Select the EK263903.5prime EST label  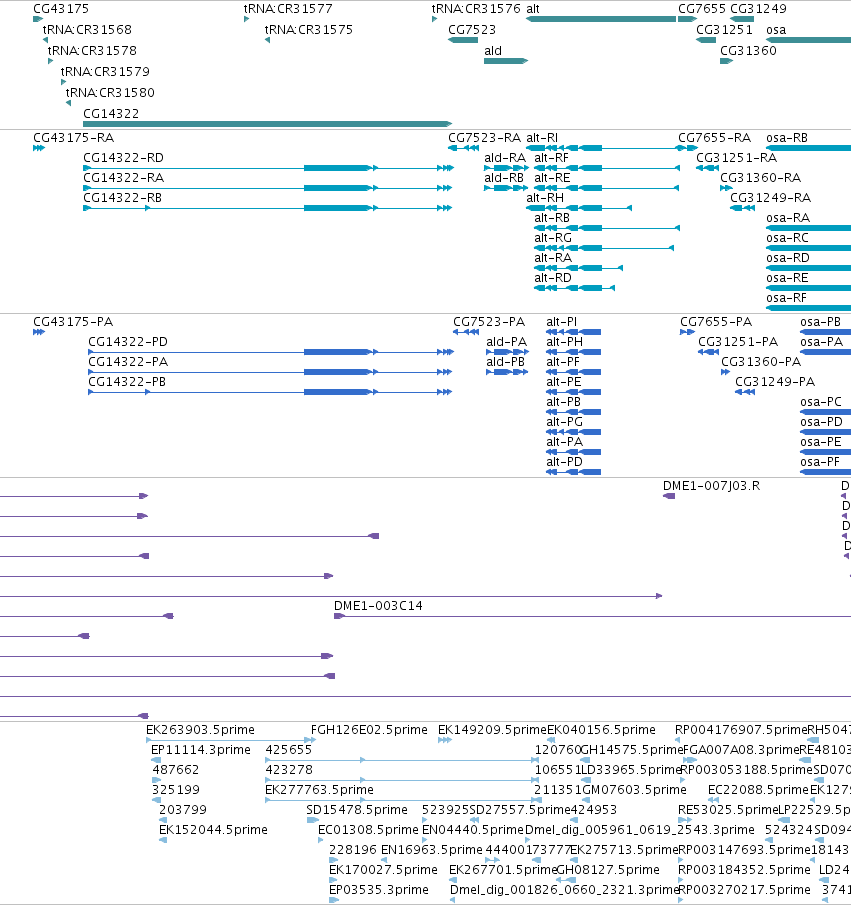(200, 730)
